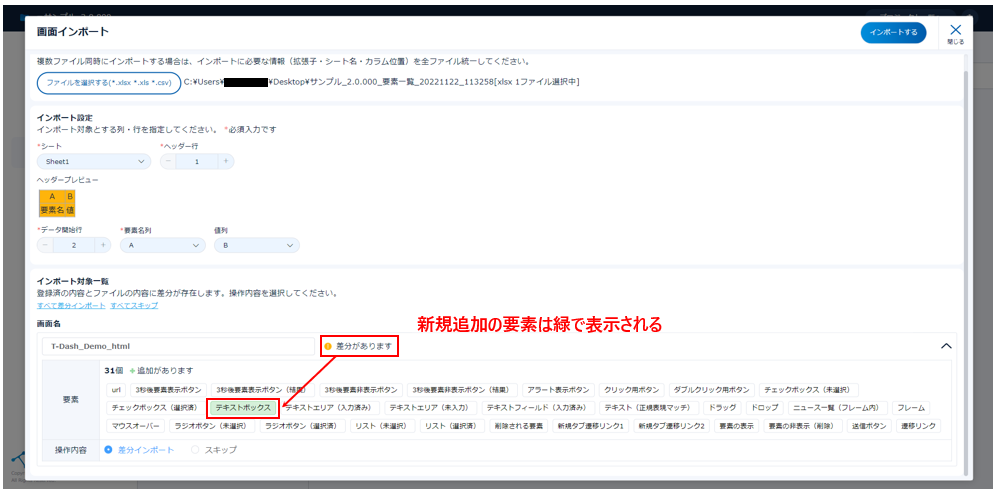Image resolution: width=998 pixels, height=494 pixels.
Task: Select the スキップ radio button
Action: click(195, 450)
